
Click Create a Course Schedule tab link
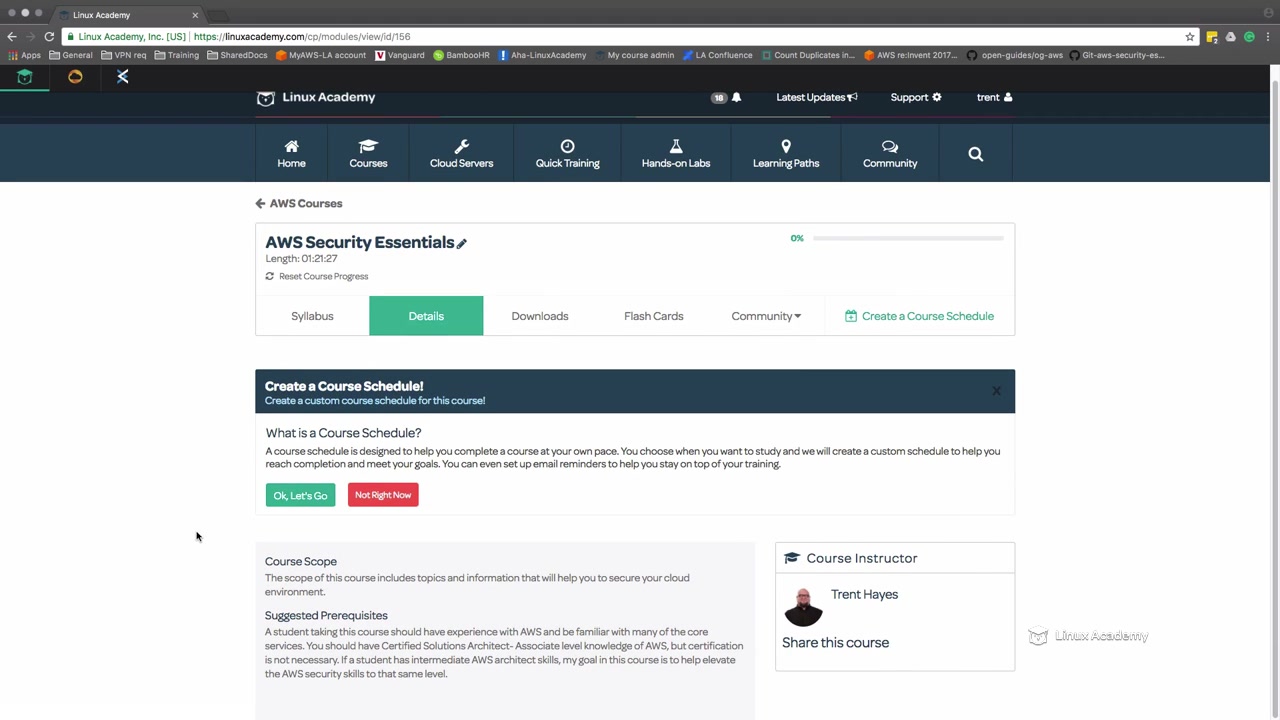point(920,316)
